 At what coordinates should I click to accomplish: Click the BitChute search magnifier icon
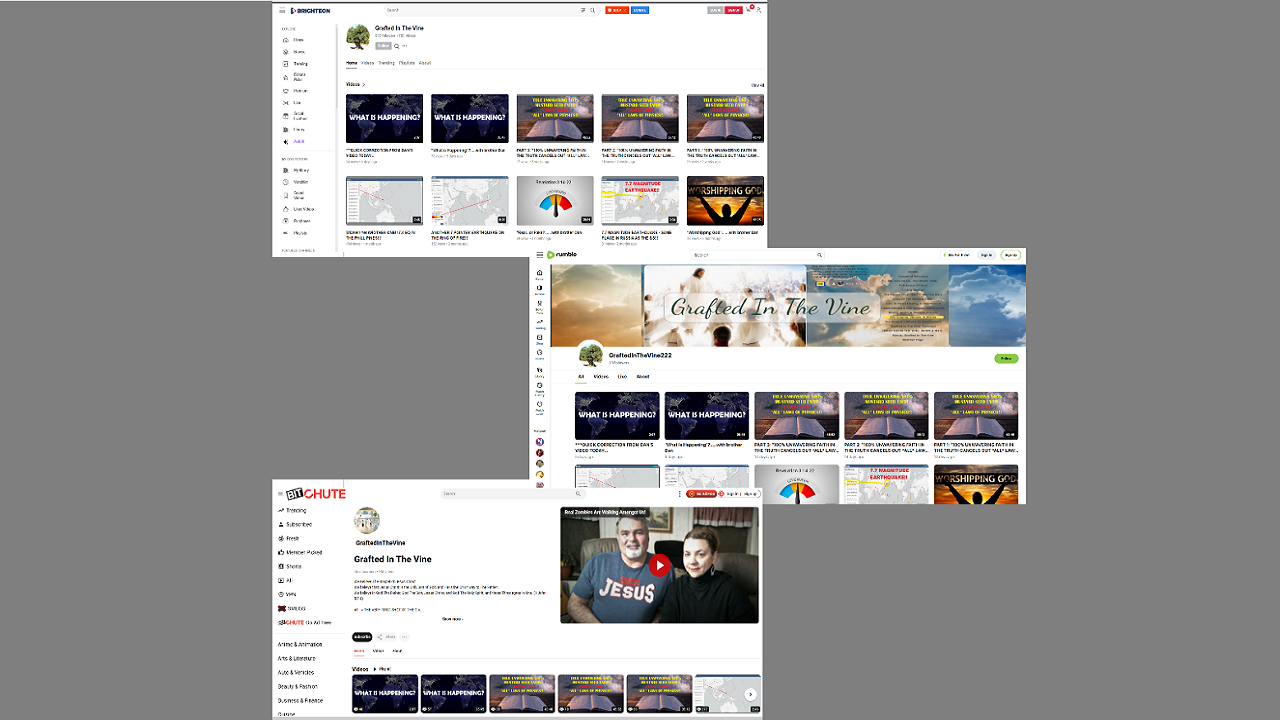coord(577,494)
